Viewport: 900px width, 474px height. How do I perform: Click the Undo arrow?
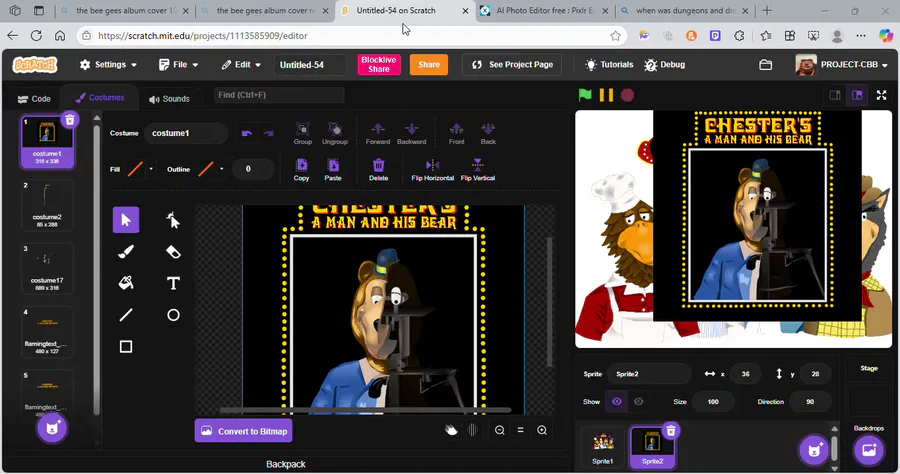(x=247, y=133)
